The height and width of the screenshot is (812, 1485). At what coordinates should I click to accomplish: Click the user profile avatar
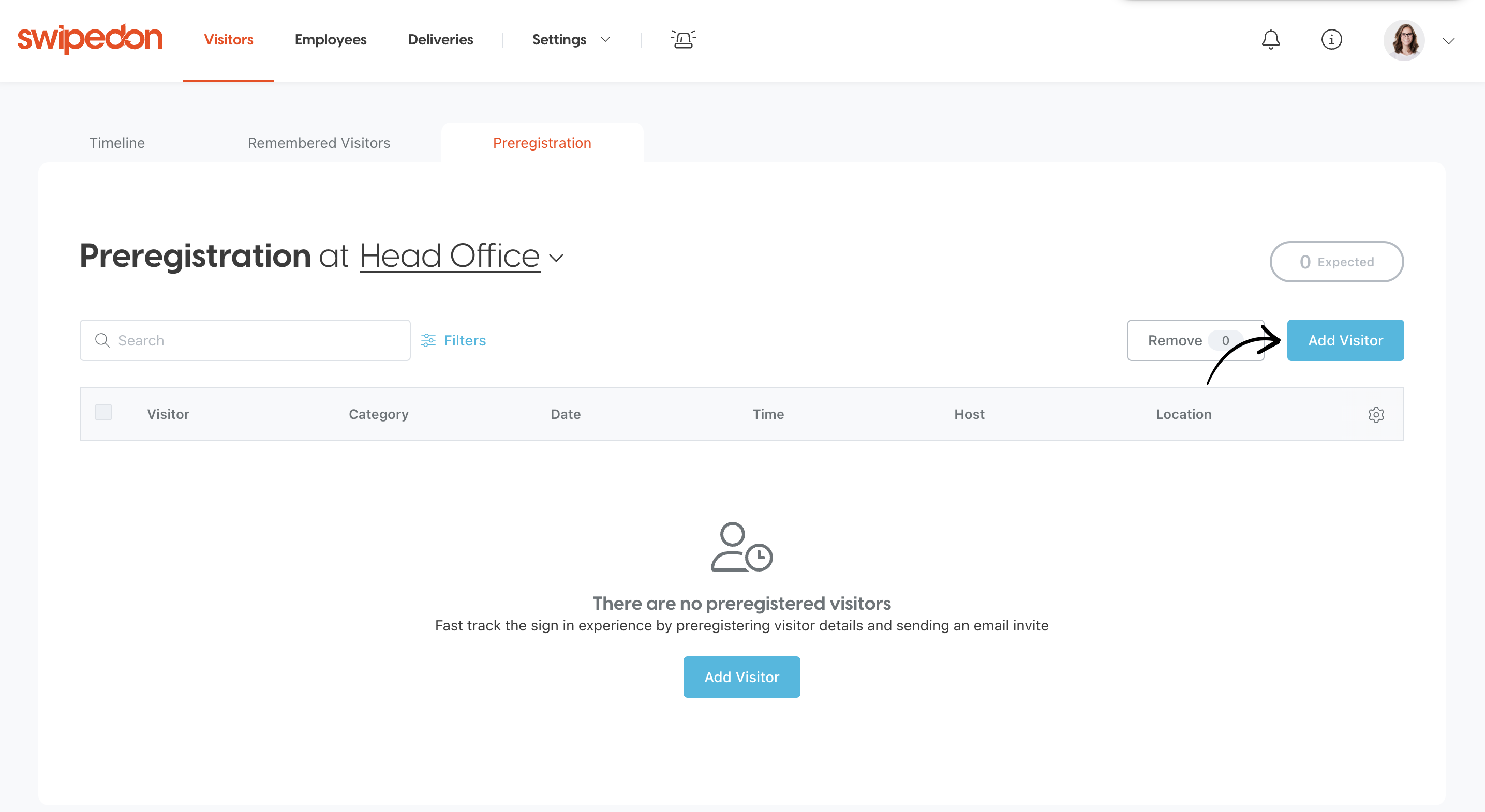(1404, 40)
